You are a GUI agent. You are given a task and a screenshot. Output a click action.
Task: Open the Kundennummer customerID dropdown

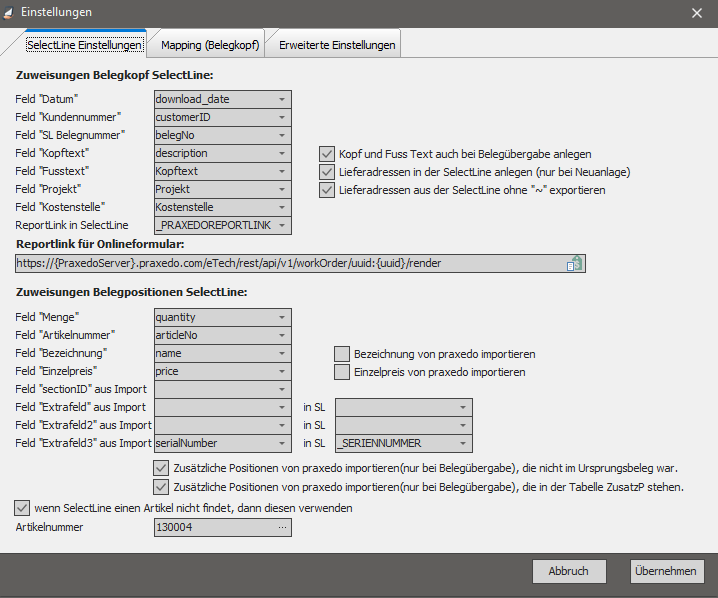pos(282,118)
